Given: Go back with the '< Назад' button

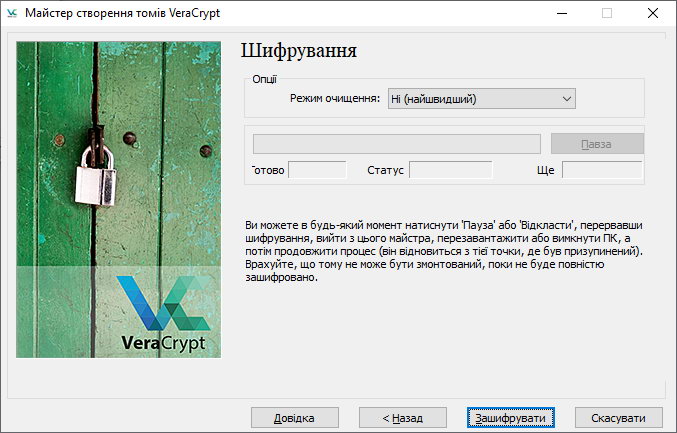Looking at the screenshot, I should point(400,417).
